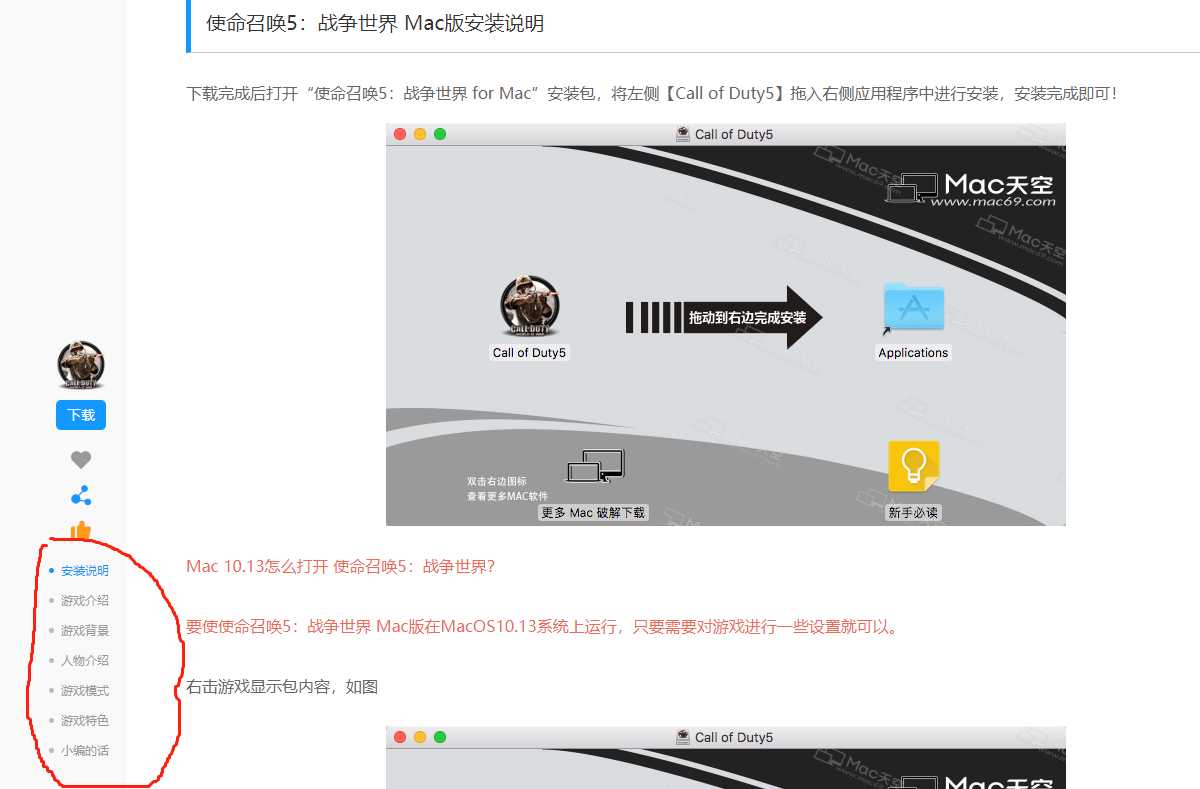
Task: Click the Applications label under the folder
Action: pyautogui.click(x=913, y=353)
